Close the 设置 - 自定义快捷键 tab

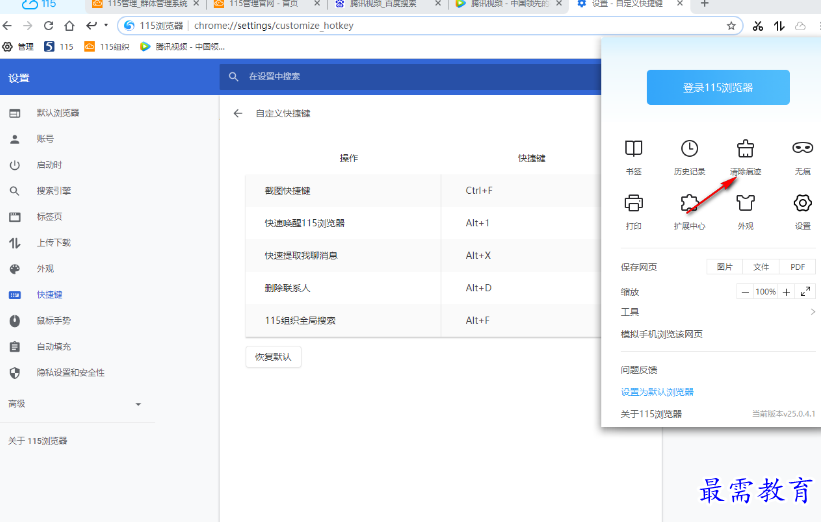coord(680,4)
